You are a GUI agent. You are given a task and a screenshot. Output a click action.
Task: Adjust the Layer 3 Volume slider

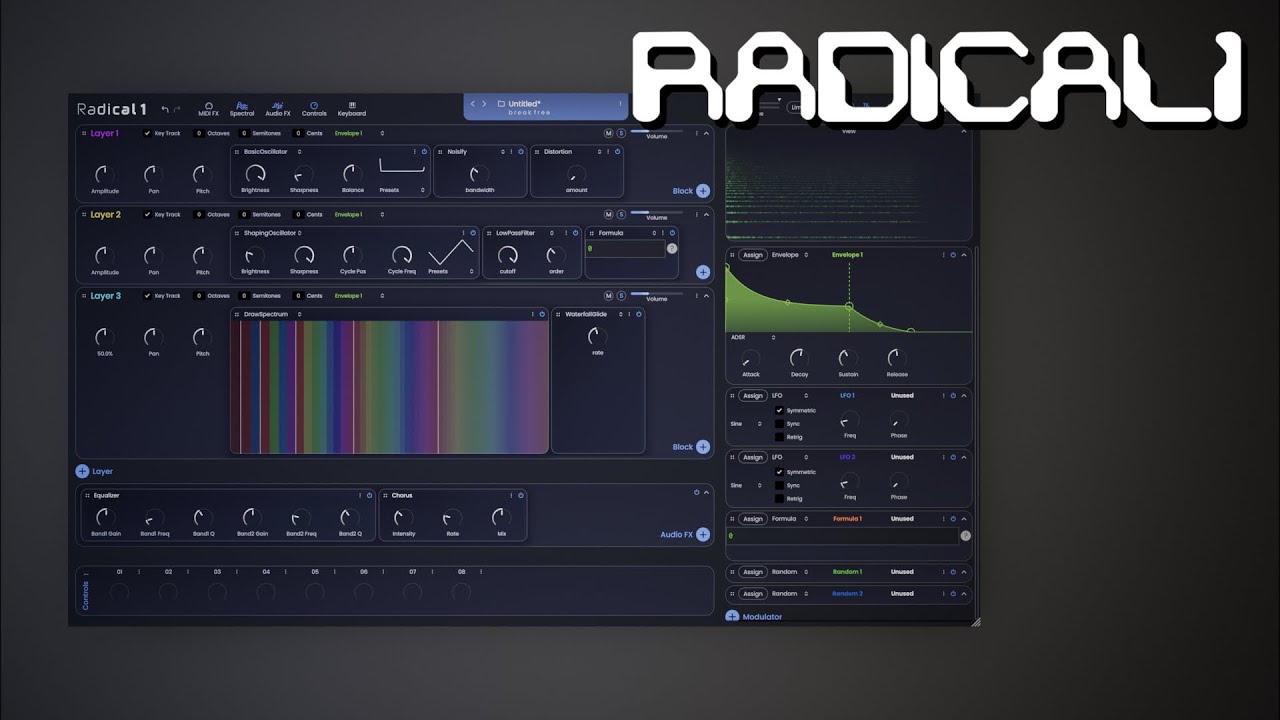coord(656,294)
